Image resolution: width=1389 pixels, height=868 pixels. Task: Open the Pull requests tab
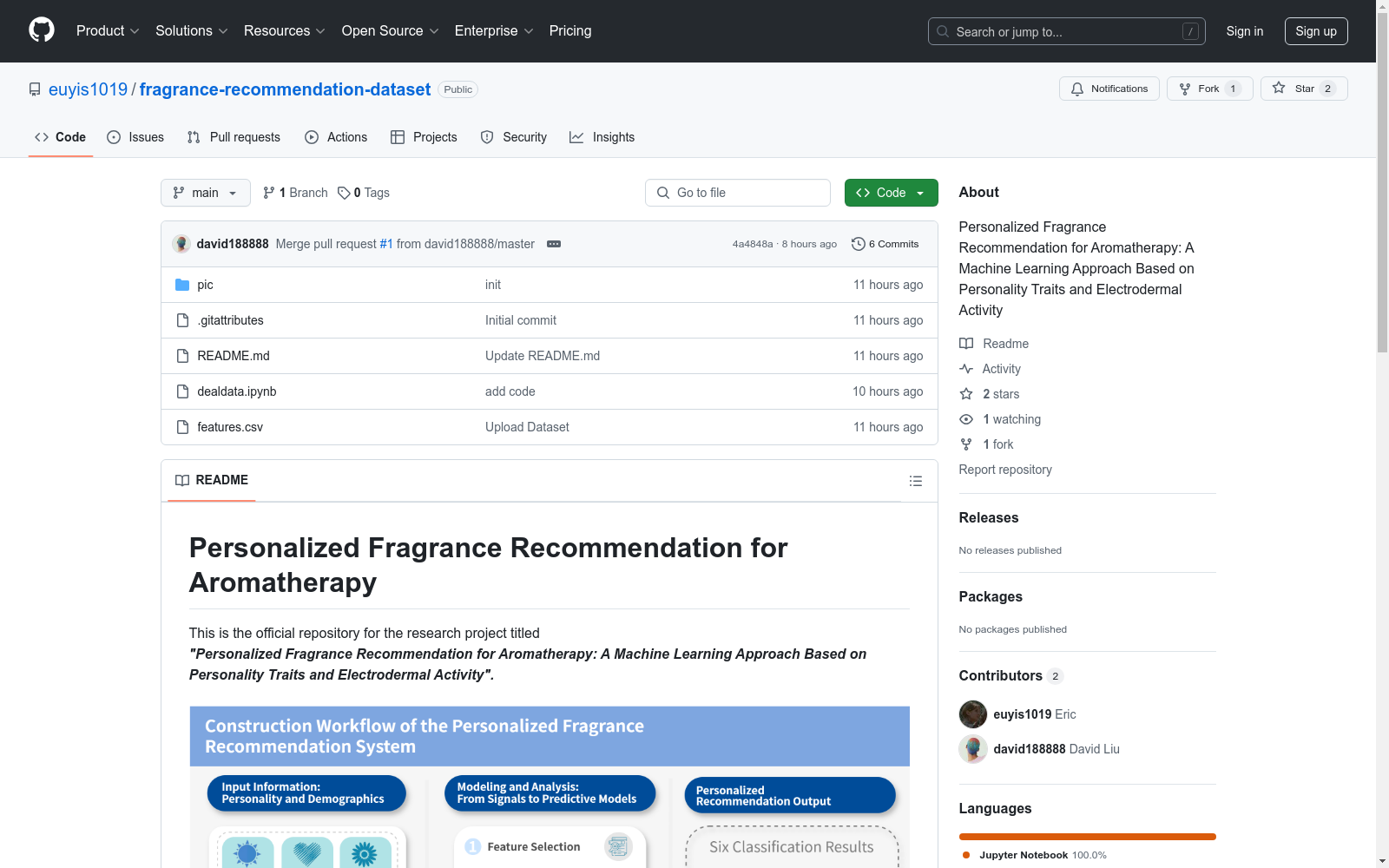pyautogui.click(x=234, y=137)
